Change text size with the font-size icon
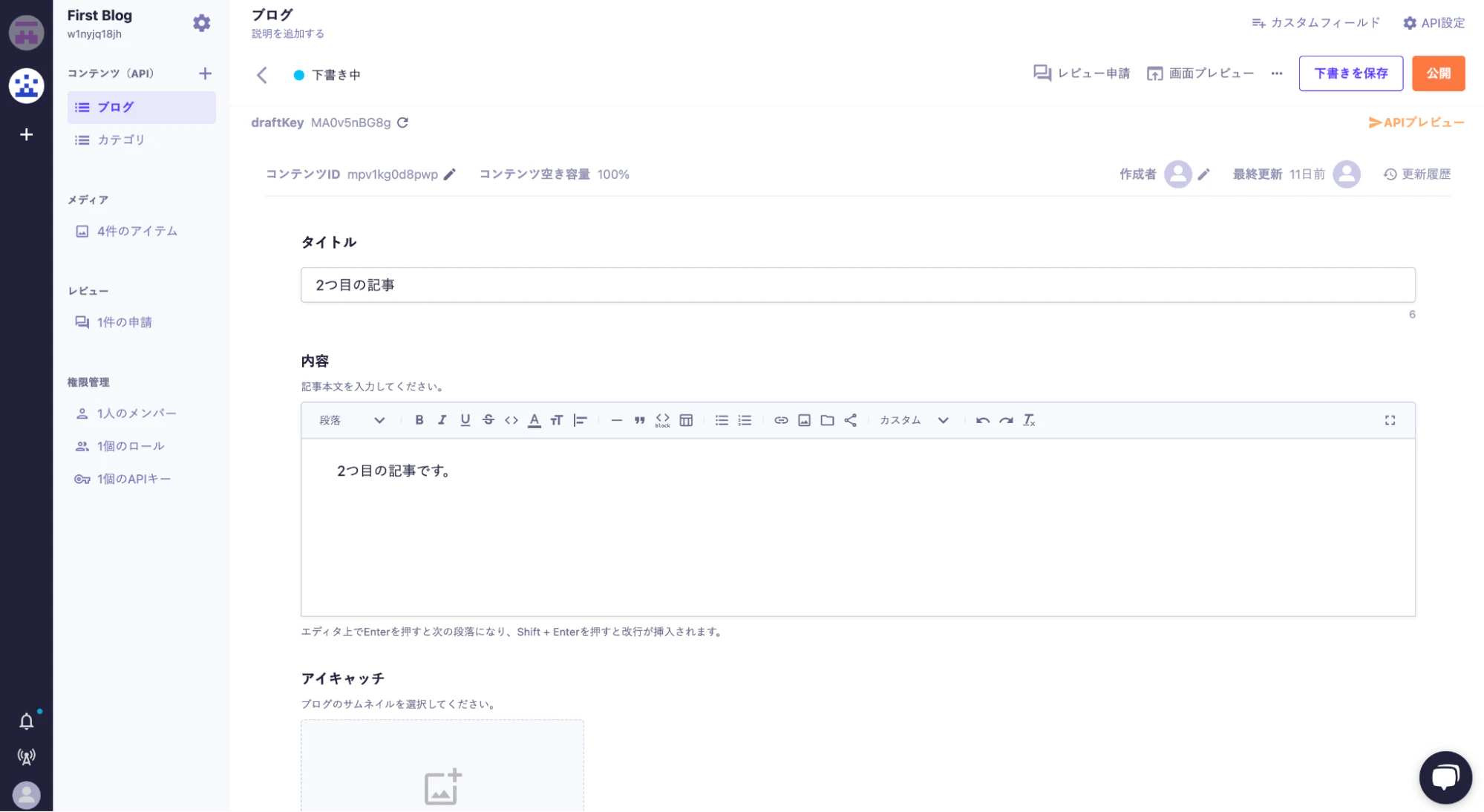The height and width of the screenshot is (812, 1484). (x=557, y=420)
